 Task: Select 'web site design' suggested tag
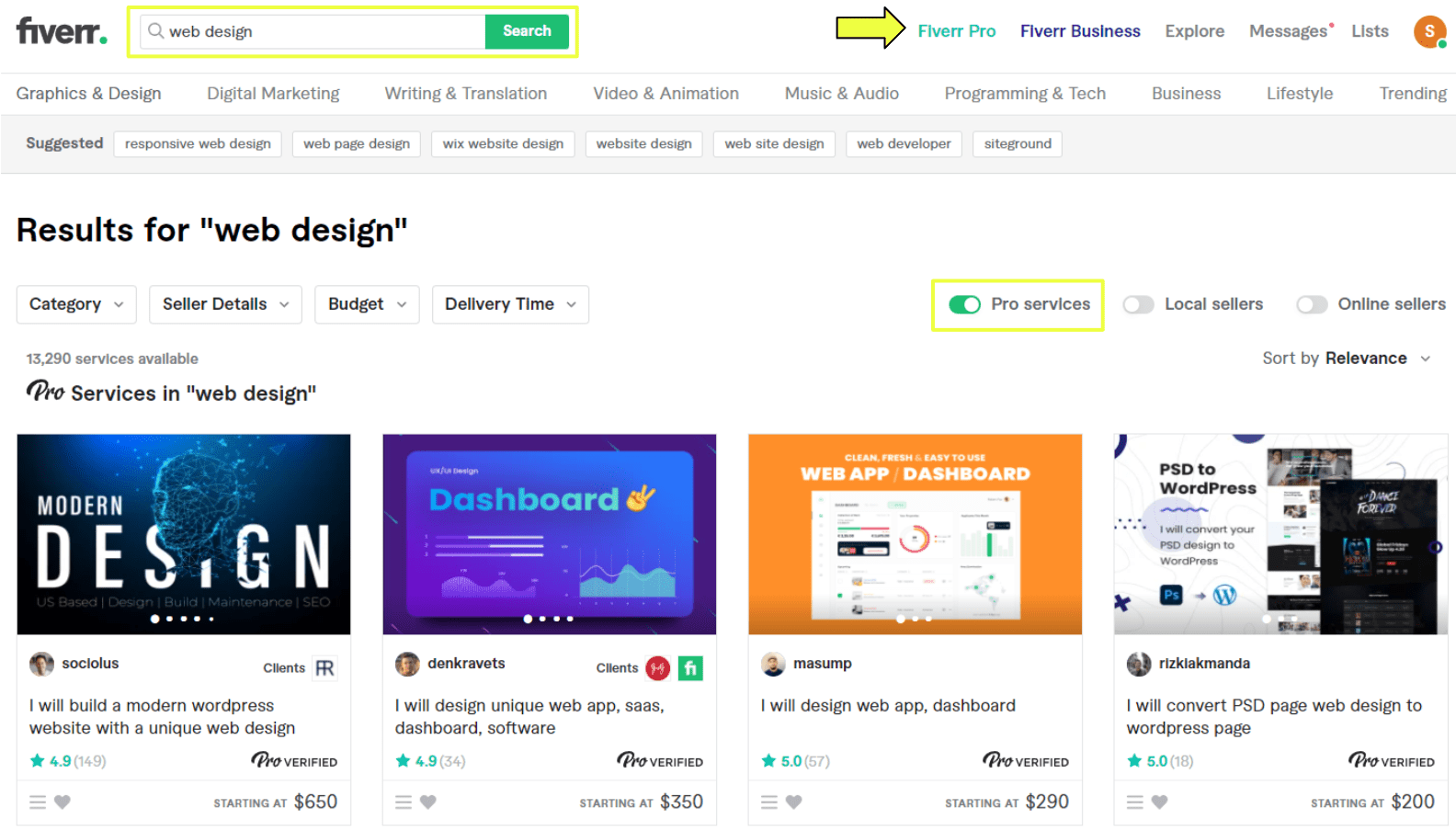coord(774,143)
